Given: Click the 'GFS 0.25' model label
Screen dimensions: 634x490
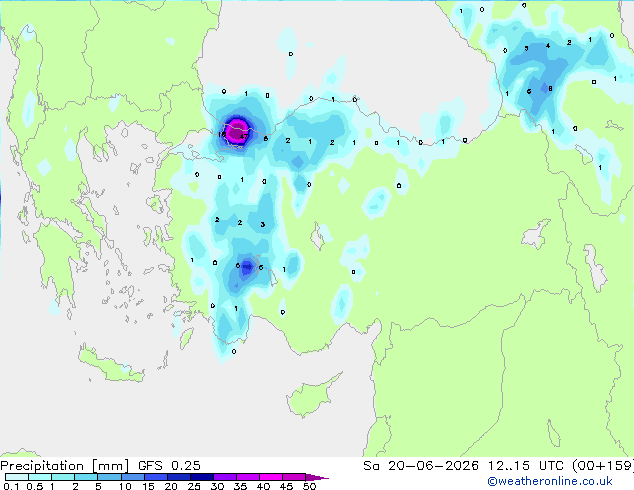Looking at the screenshot, I should pyautogui.click(x=169, y=466).
